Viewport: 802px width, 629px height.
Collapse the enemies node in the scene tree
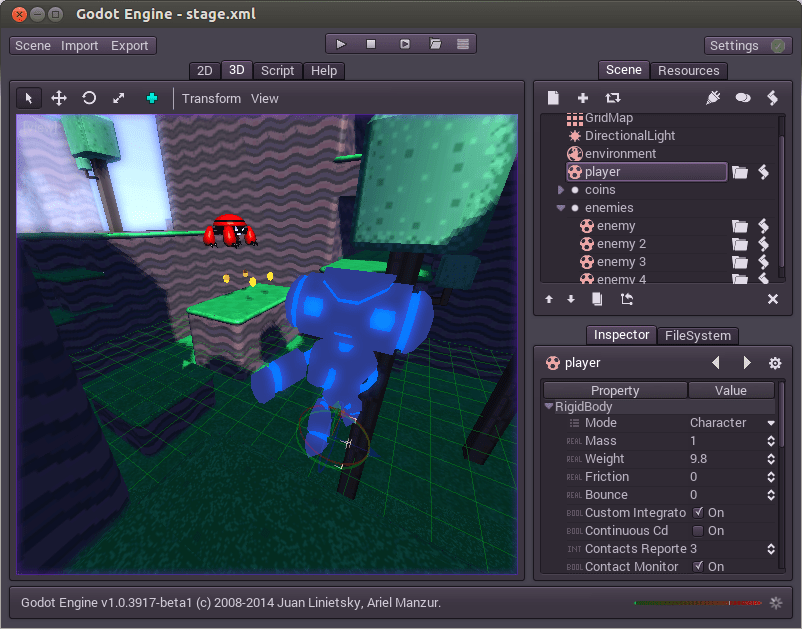(561, 207)
